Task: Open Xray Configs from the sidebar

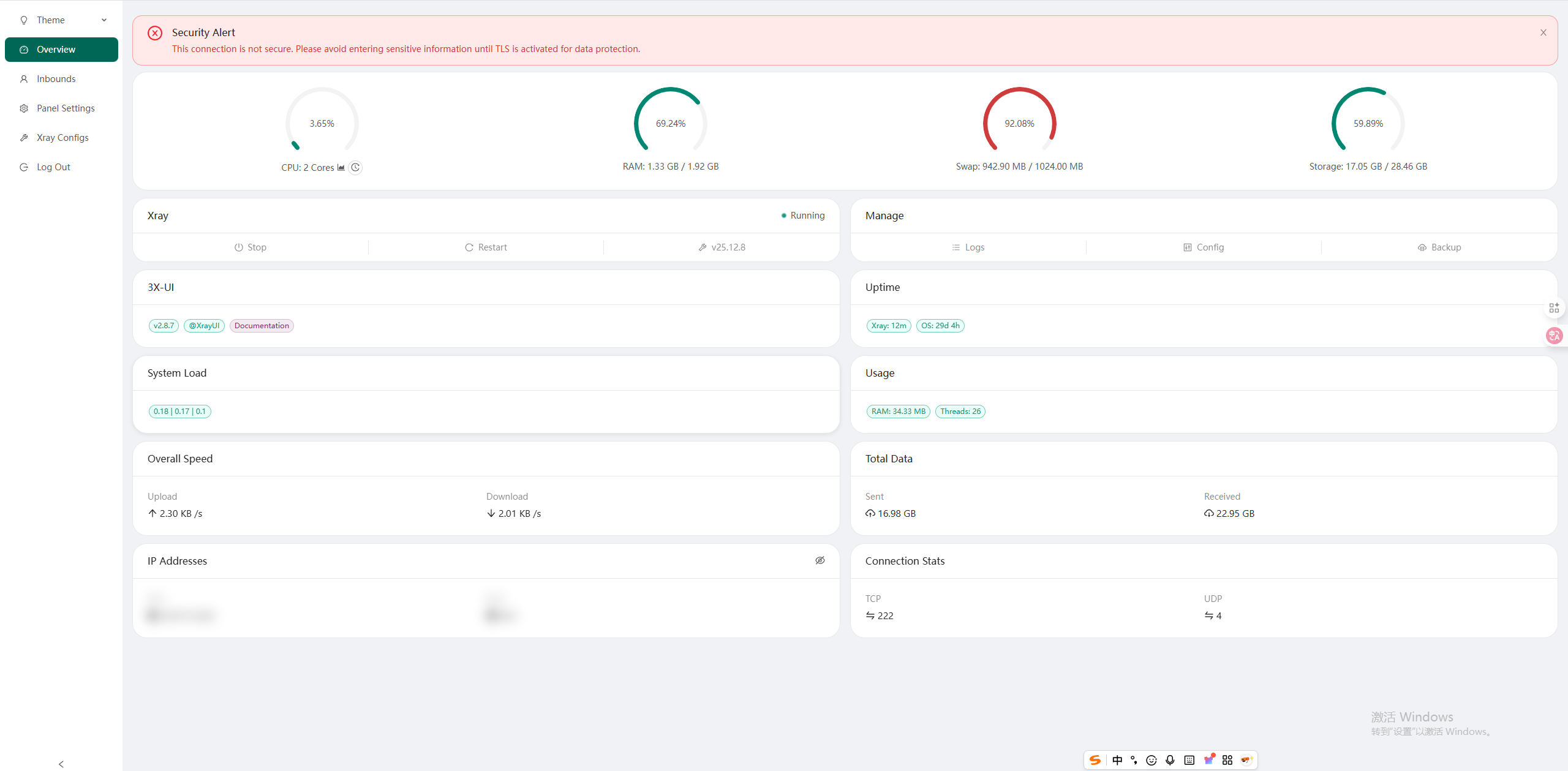Action: point(62,138)
